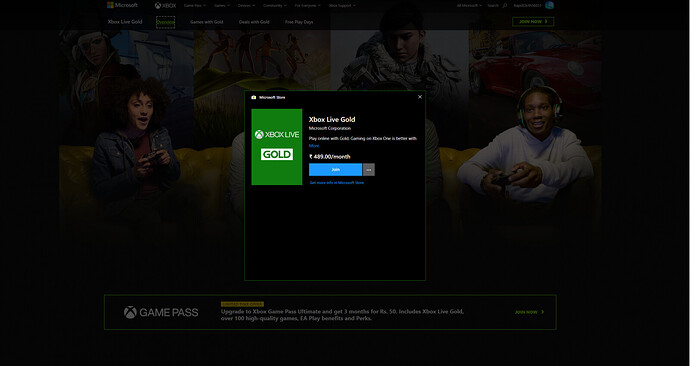Click the Xbox Live Gold product title
Image resolution: width=690 pixels, height=366 pixels.
tap(332, 119)
